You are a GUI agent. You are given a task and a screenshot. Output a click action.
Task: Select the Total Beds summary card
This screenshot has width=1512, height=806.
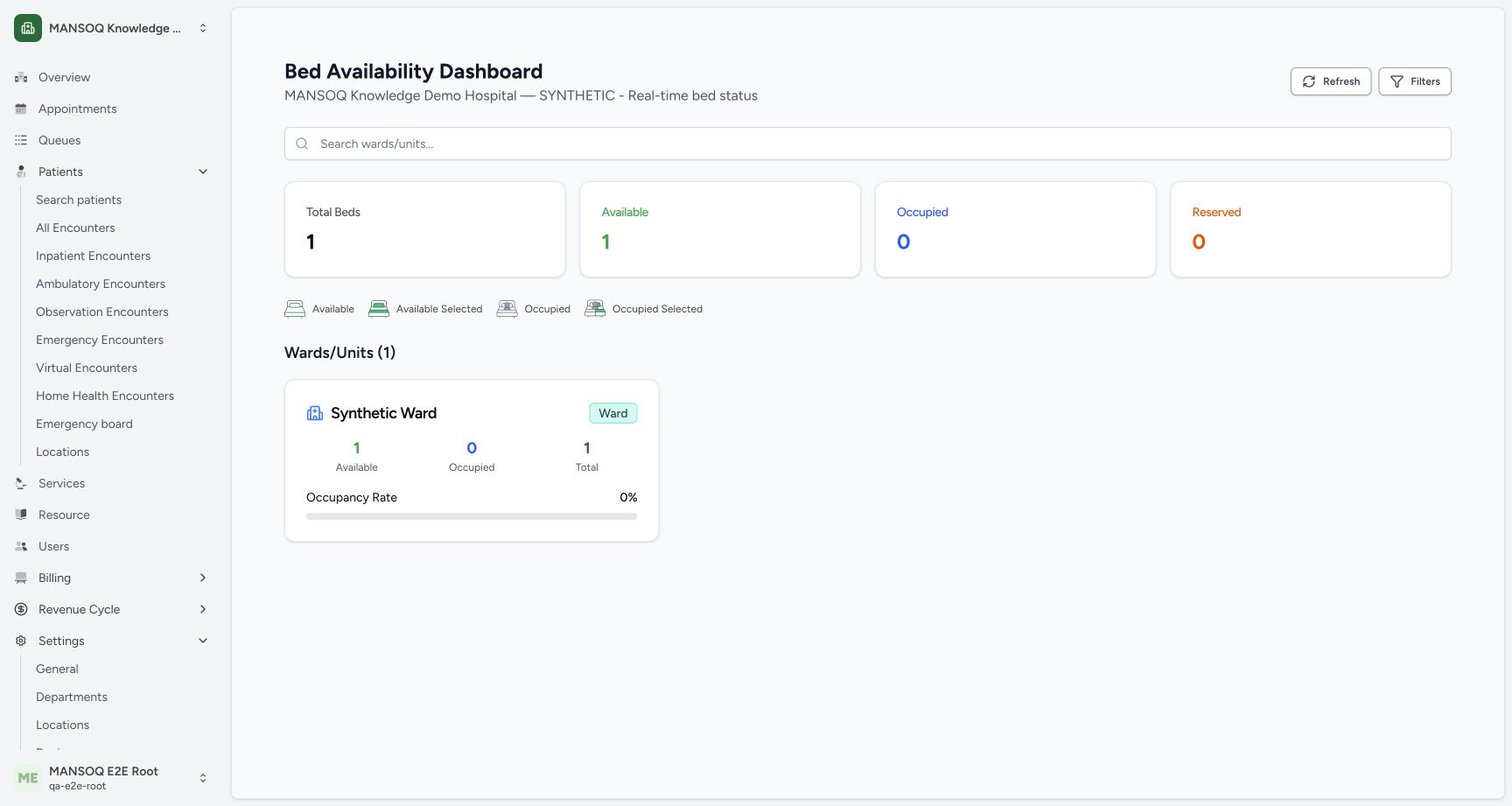(x=425, y=229)
